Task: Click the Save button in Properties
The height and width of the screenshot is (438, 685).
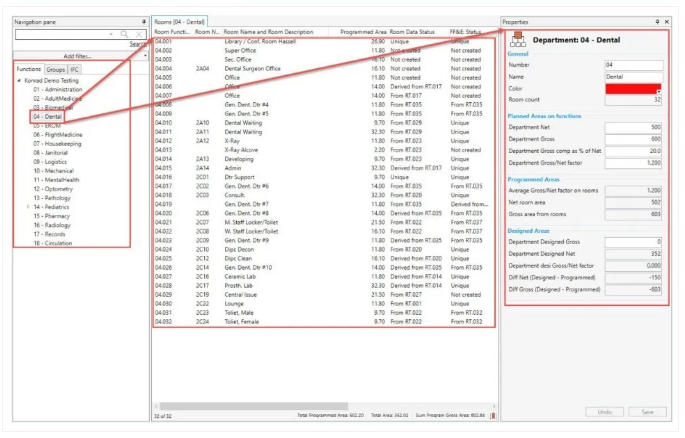Action: [x=647, y=412]
